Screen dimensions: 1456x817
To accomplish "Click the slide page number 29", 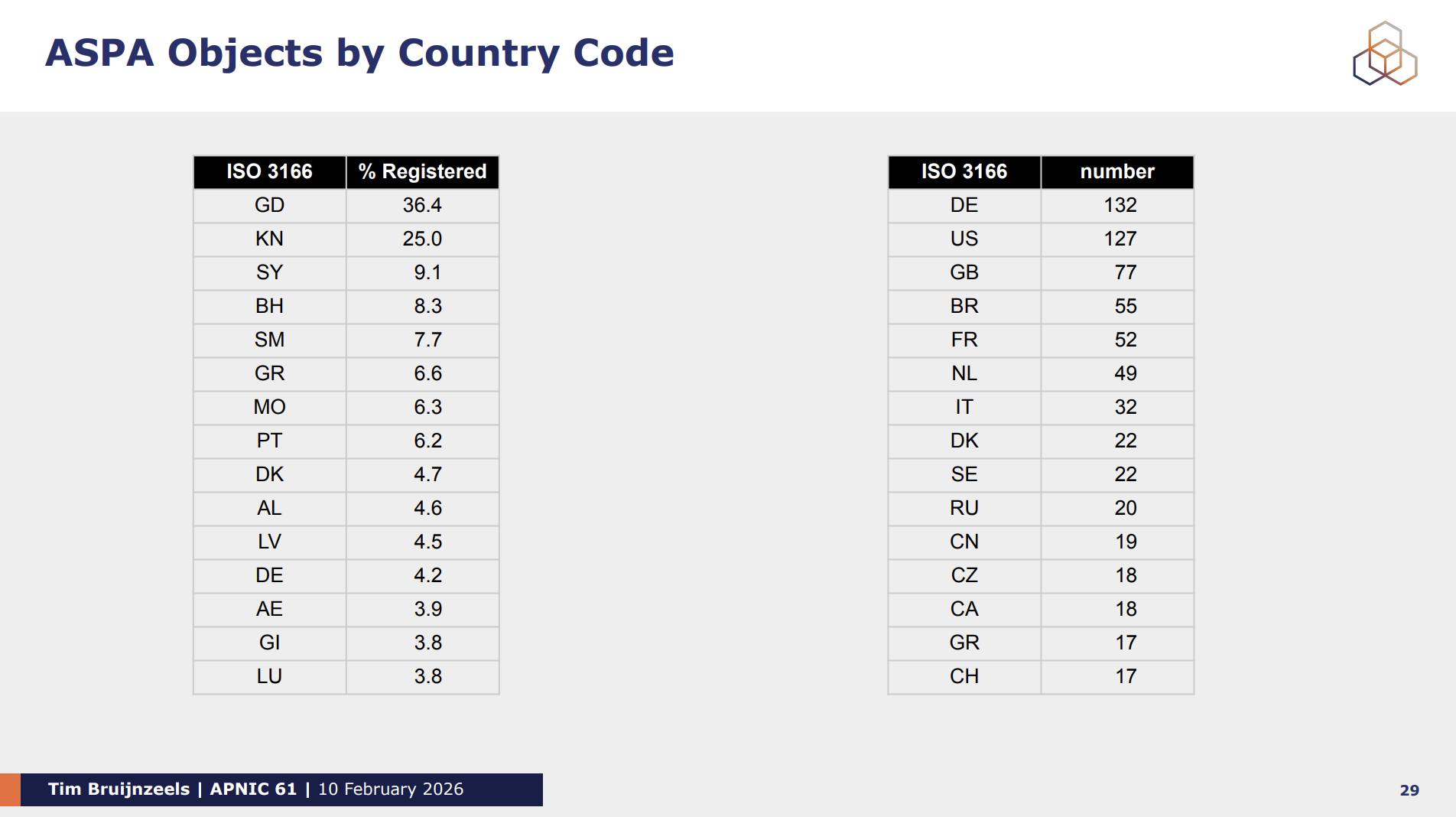I will pos(1409,790).
